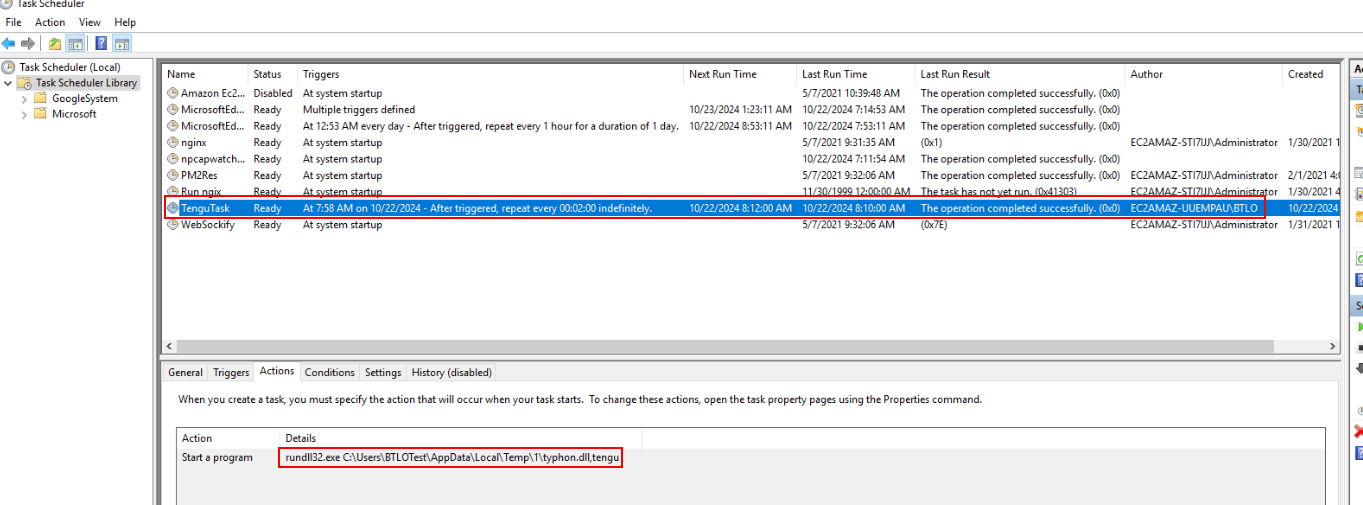Click the Action column header in lower pane
The width and height of the screenshot is (1363, 505).
pyautogui.click(x=228, y=438)
